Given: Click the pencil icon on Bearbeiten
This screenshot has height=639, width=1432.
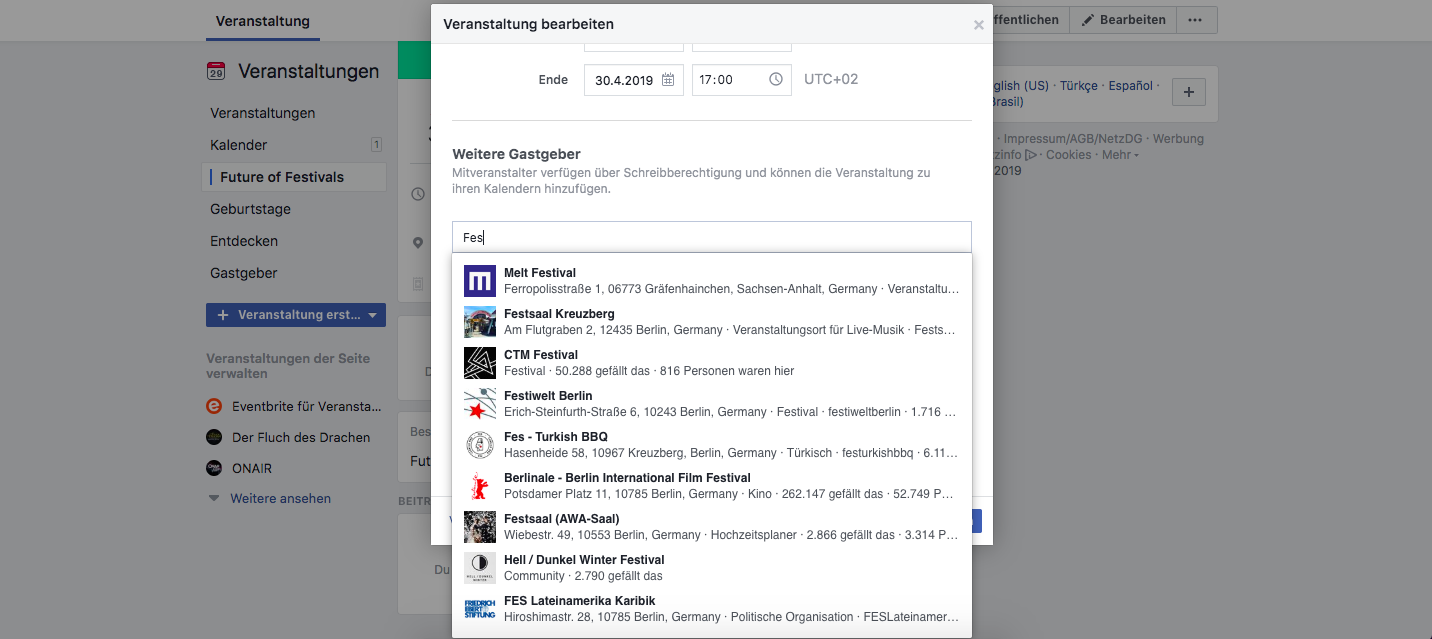Looking at the screenshot, I should point(1088,20).
